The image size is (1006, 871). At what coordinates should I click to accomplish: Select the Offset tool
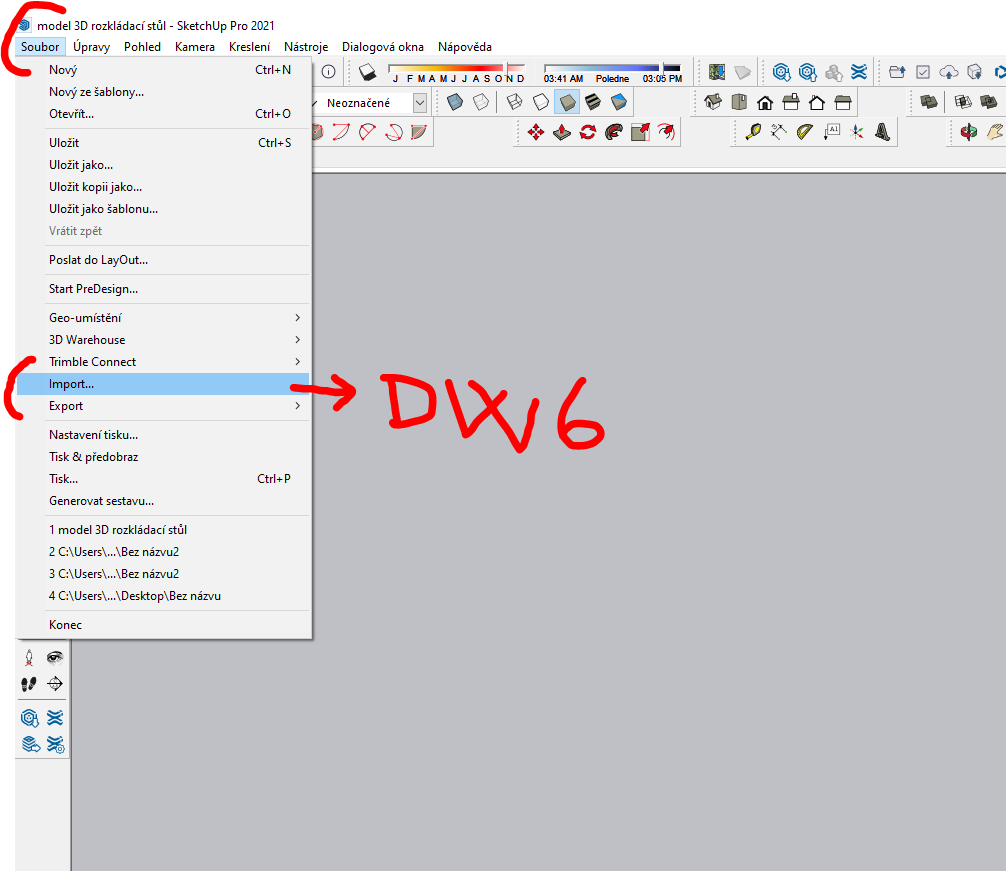click(667, 132)
